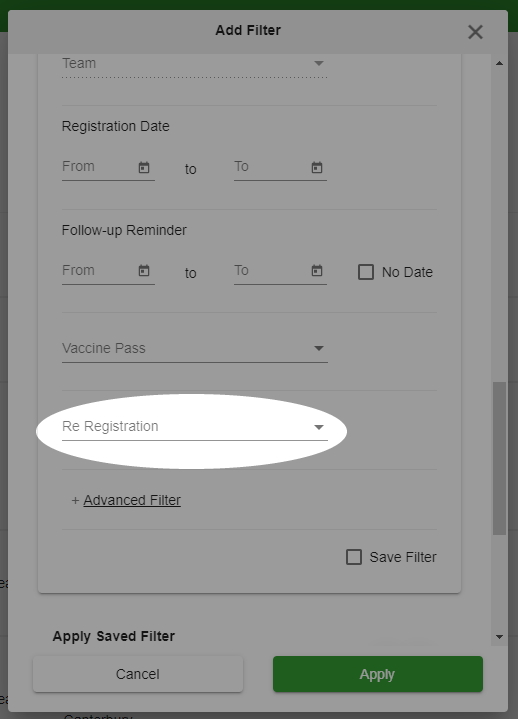Image resolution: width=518 pixels, height=719 pixels.
Task: Open Registration Date From calendar picker
Action: pos(144,167)
